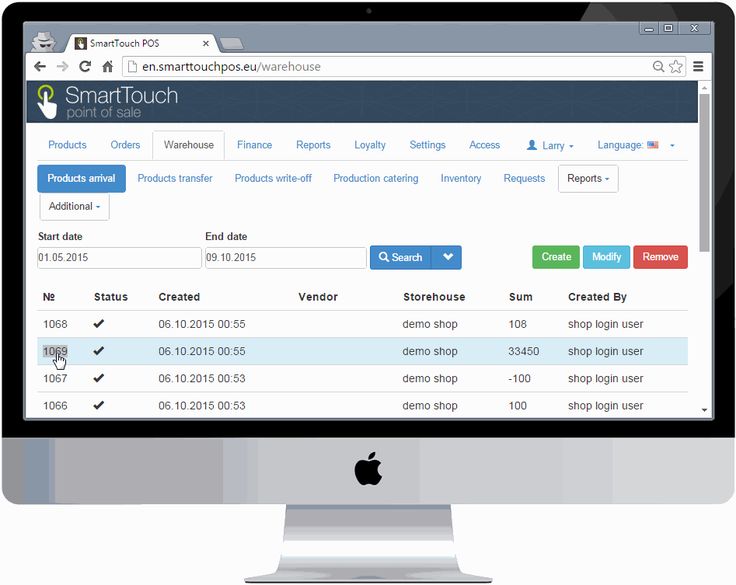Click the user silhouette icon beside Larry
This screenshot has width=736, height=585.
[x=532, y=145]
